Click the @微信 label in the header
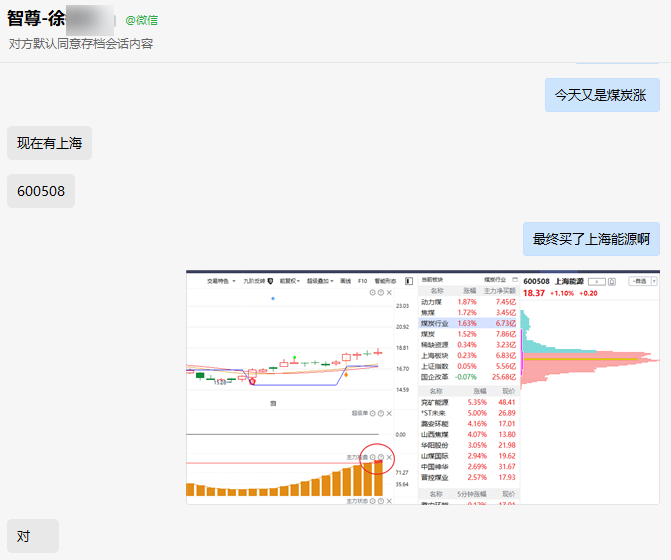Screen dimensions: 671x560 coord(142,20)
